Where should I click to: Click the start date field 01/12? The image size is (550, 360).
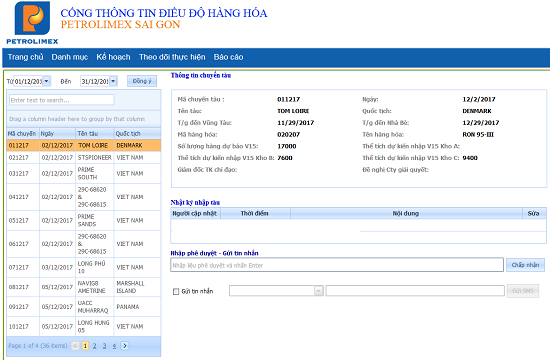(x=28, y=81)
